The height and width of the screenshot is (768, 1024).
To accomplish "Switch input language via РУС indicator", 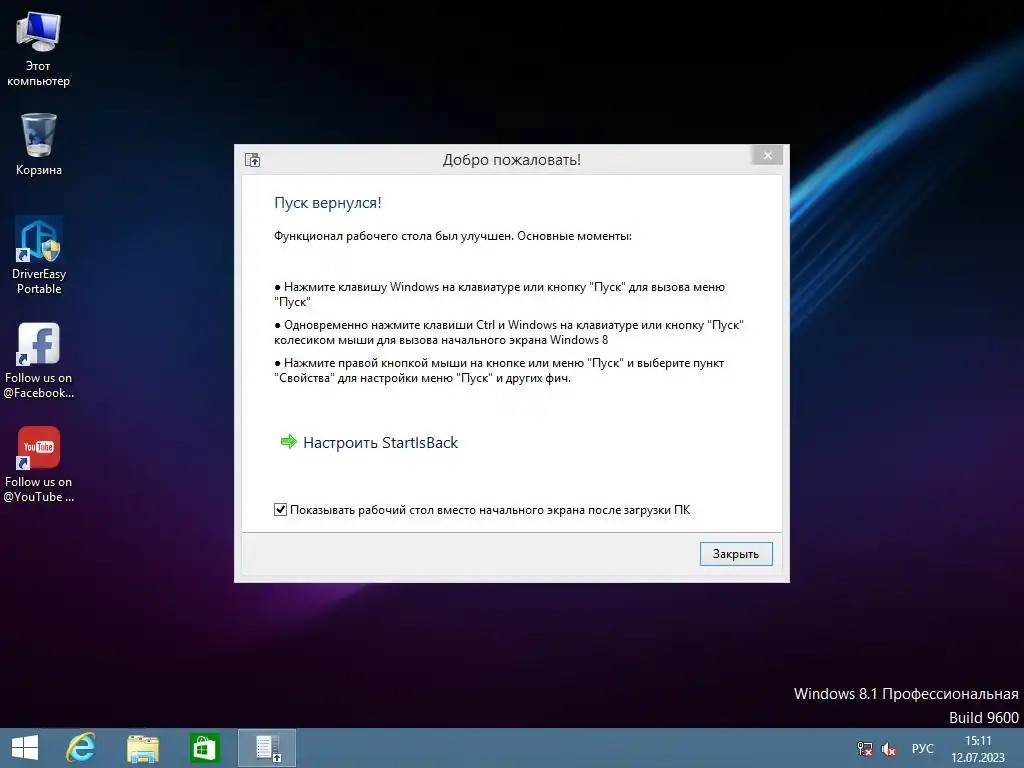I will (923, 748).
